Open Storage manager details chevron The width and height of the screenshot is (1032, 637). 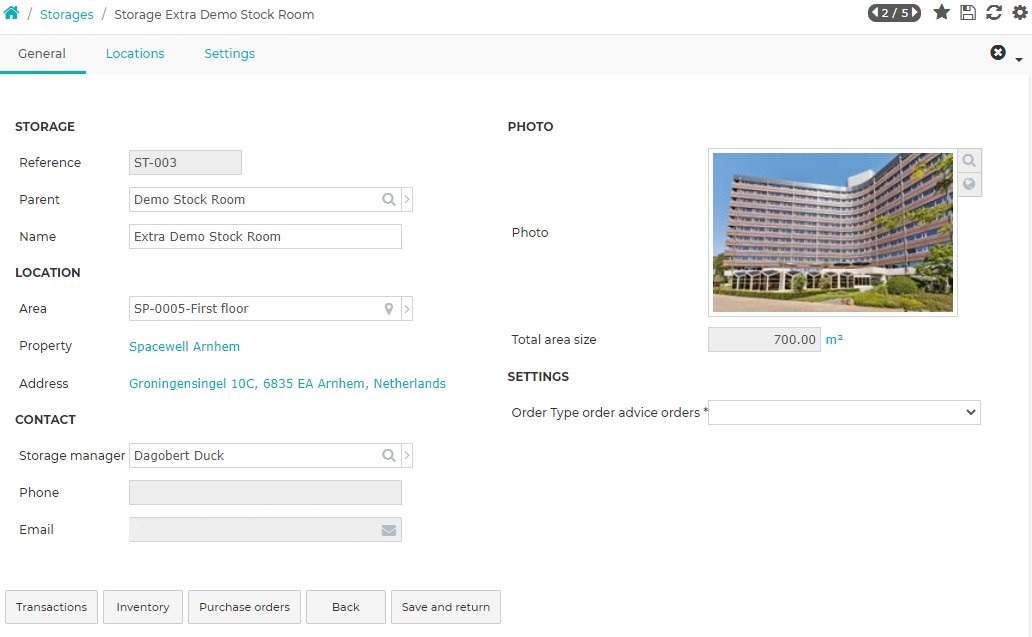coord(407,455)
